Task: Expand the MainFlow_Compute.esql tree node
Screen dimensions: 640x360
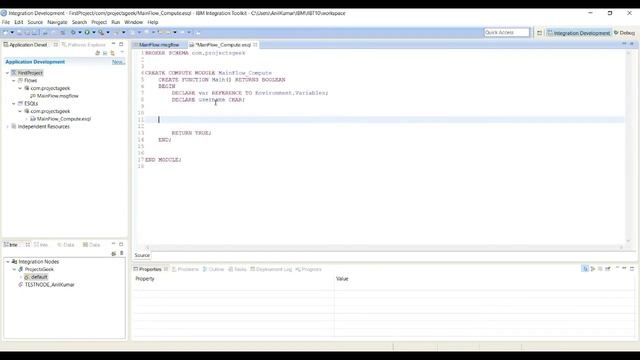Action: (x=27, y=119)
